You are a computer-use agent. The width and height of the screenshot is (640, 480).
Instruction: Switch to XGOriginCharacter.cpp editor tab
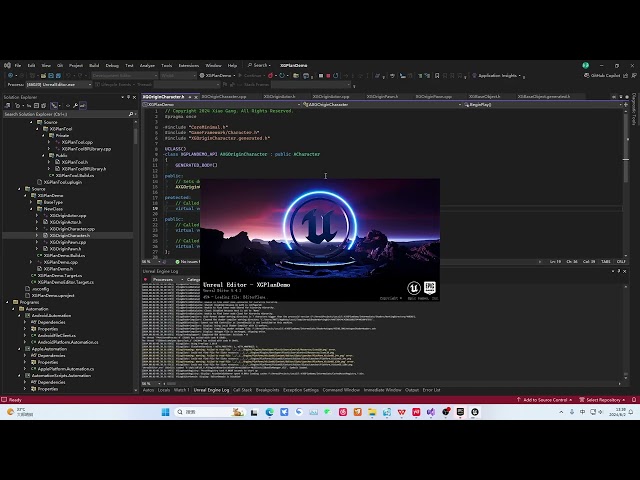tap(224, 97)
